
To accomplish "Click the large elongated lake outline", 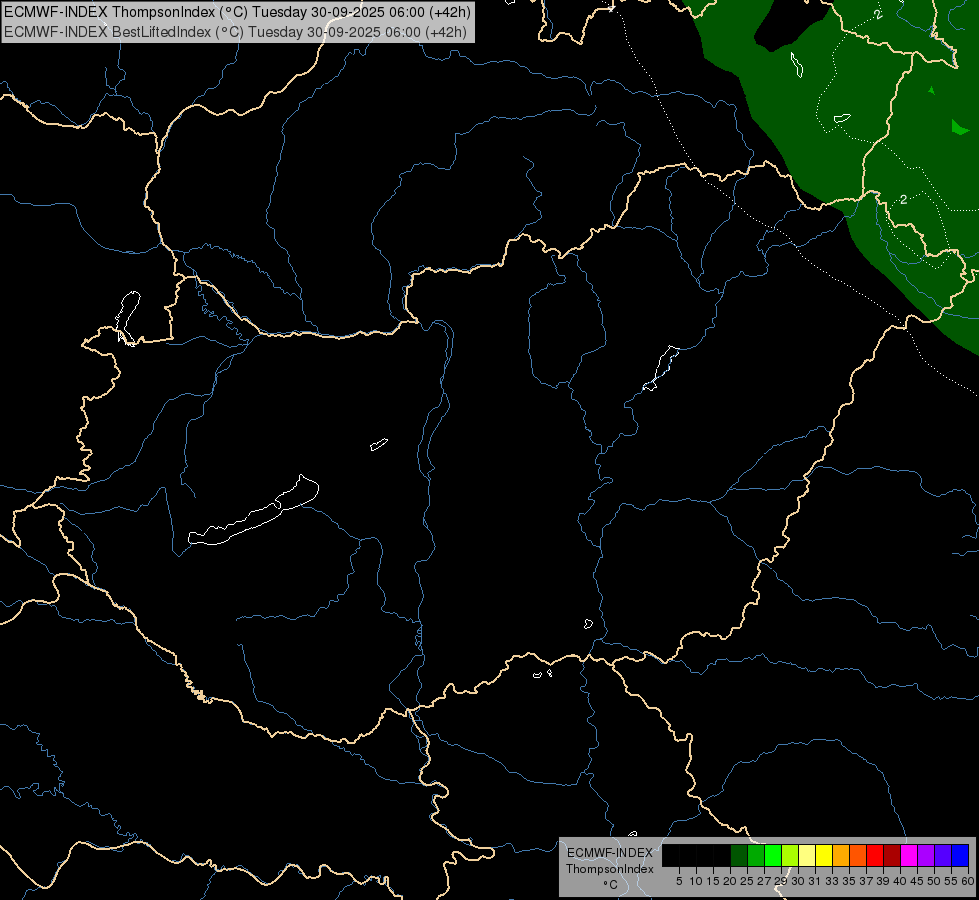I will (254, 510).
